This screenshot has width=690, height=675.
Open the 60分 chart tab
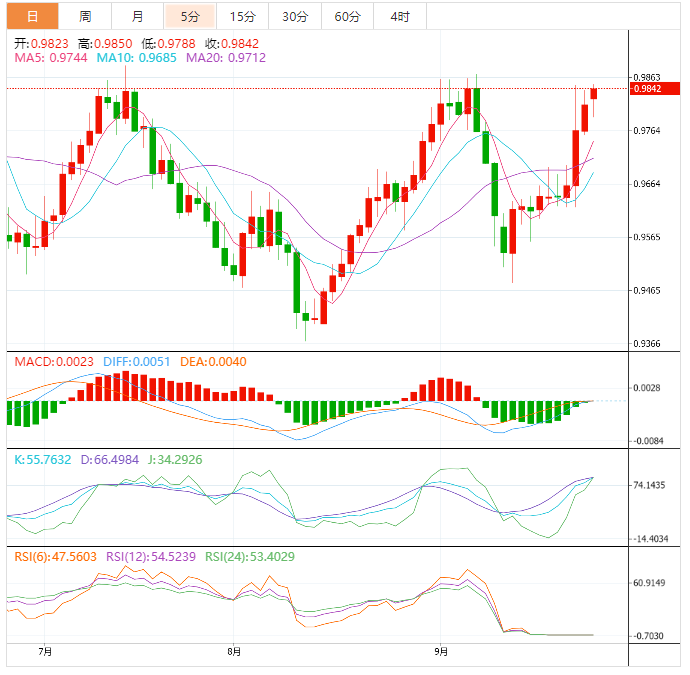pyautogui.click(x=348, y=16)
